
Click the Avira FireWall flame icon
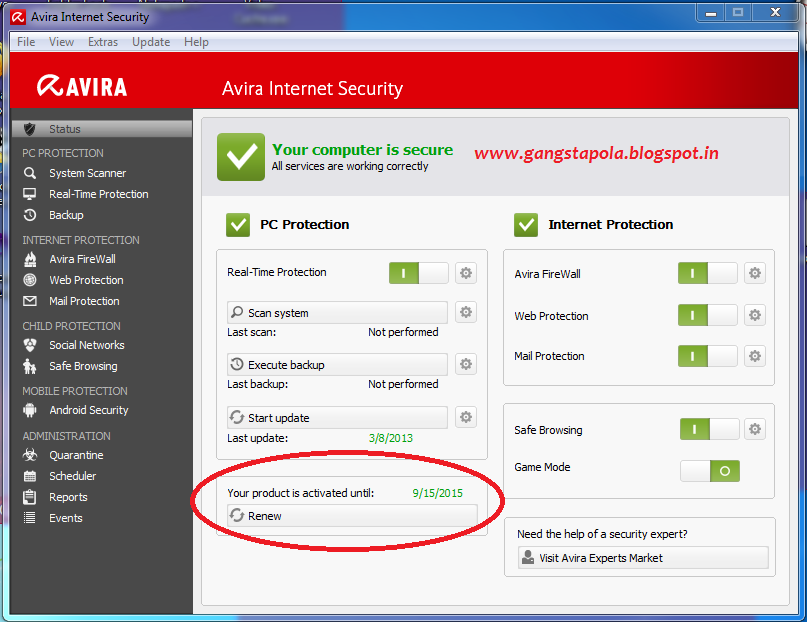pyautogui.click(x=30, y=259)
